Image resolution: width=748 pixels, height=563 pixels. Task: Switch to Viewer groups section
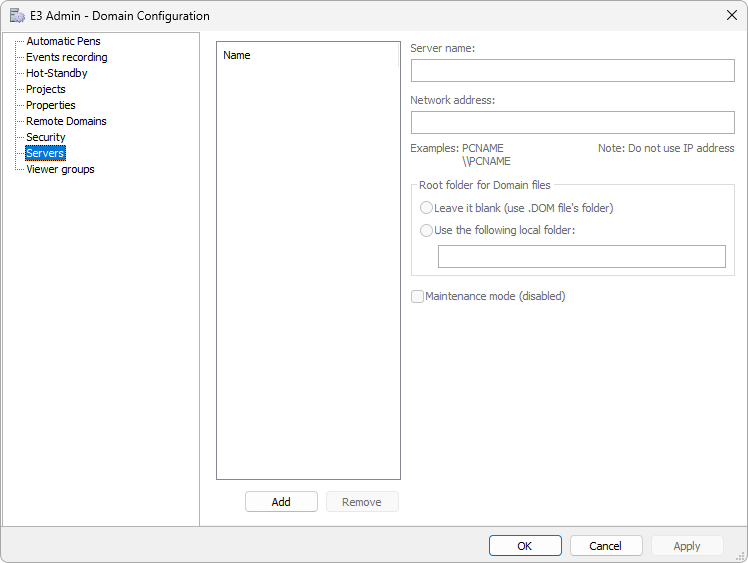click(x=60, y=169)
